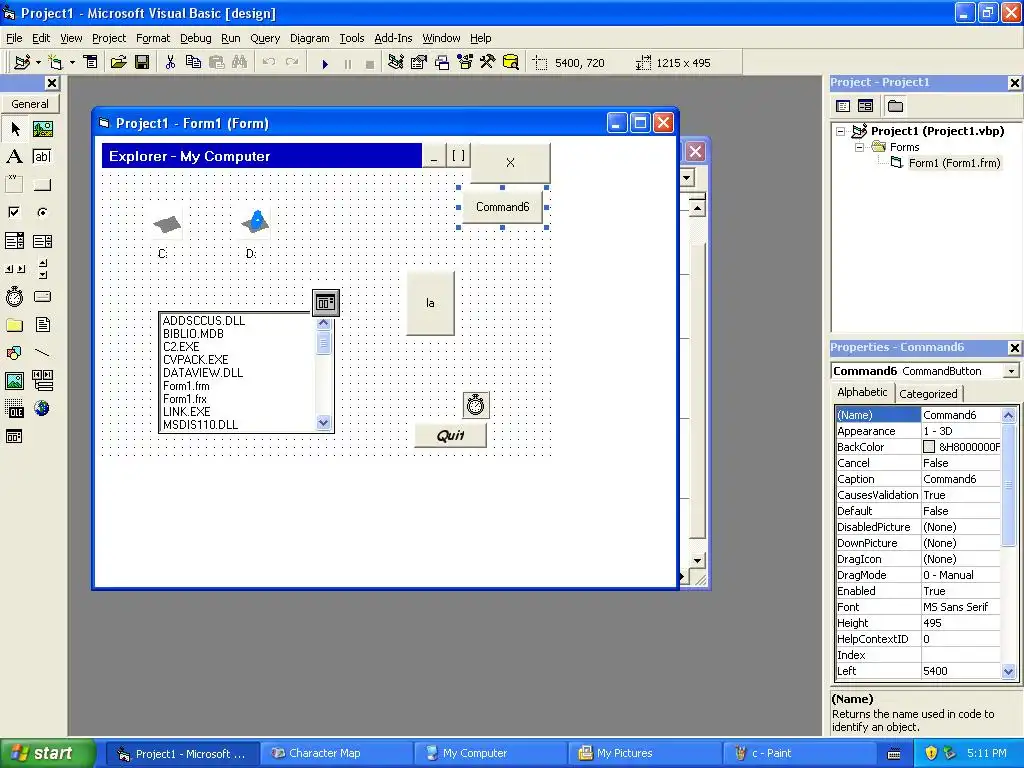Click the 'la' button on form
The height and width of the screenshot is (768, 1024).
(x=430, y=303)
